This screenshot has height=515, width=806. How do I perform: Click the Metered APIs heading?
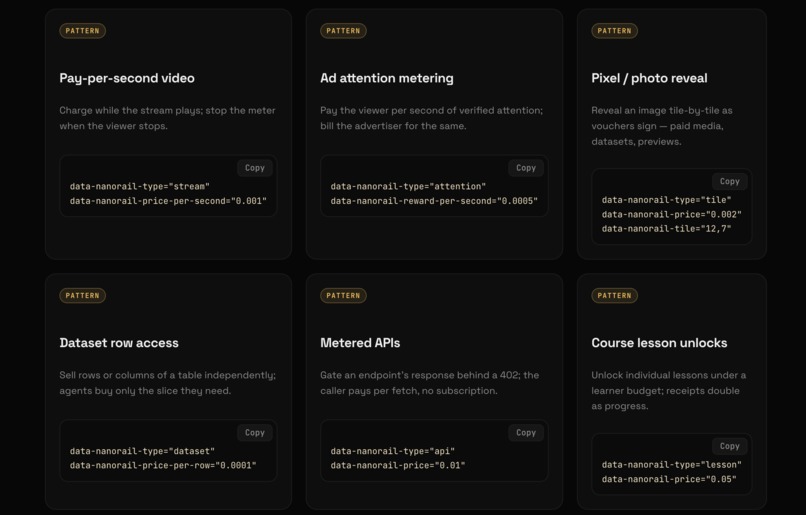point(360,343)
